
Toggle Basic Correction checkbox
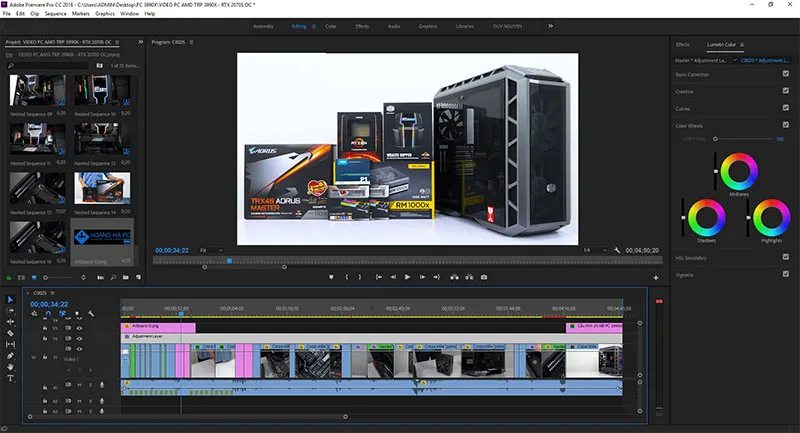tap(786, 73)
